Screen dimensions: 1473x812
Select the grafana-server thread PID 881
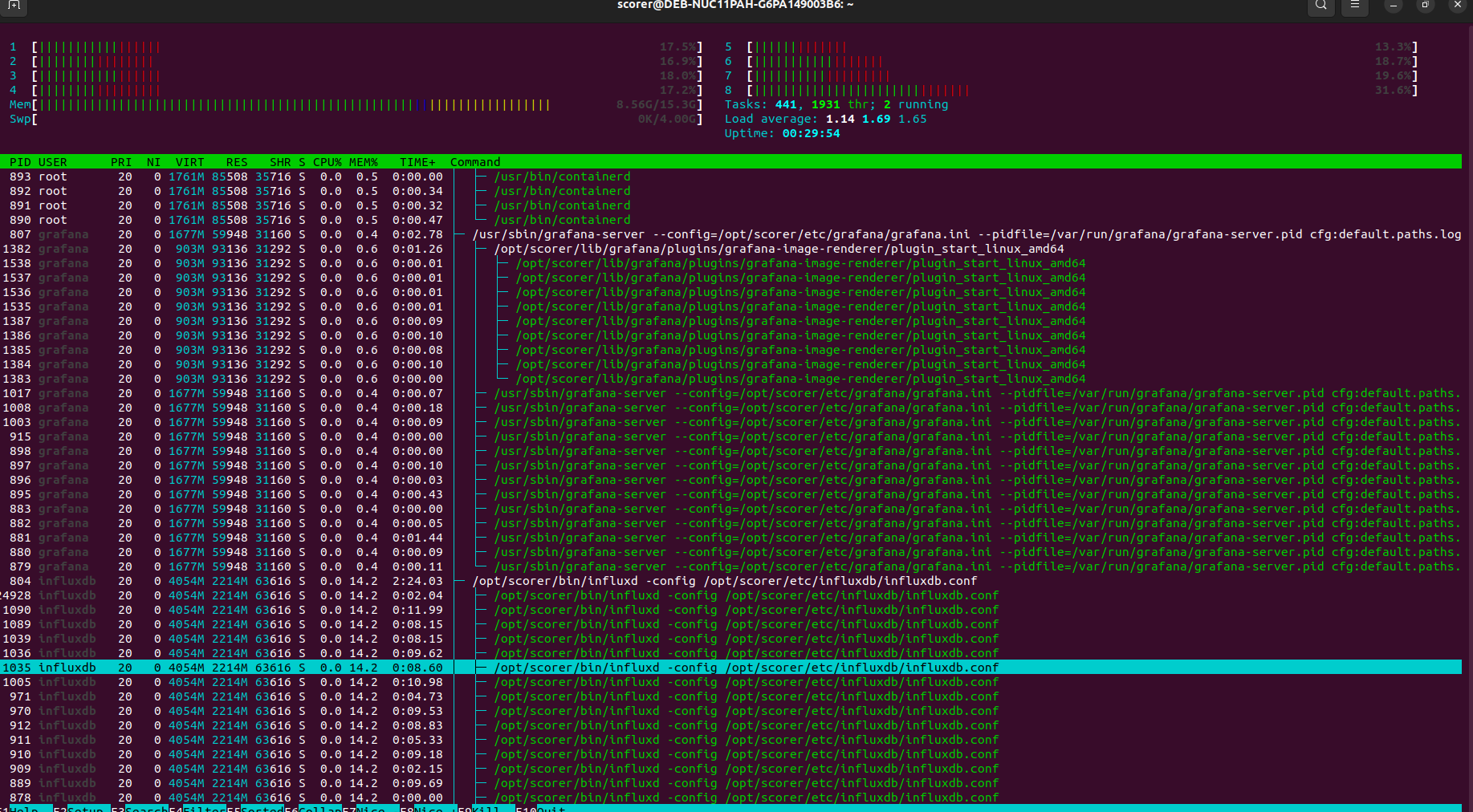(x=730, y=538)
